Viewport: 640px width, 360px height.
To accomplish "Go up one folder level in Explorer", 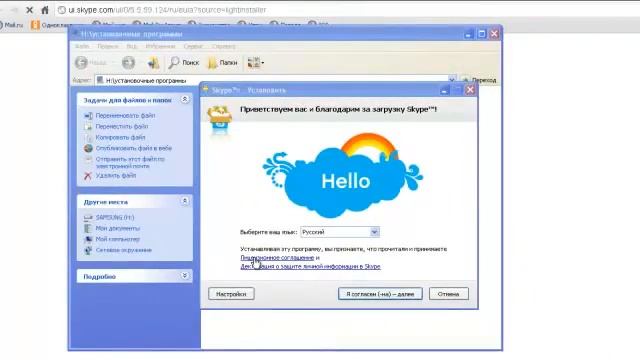I will 153,62.
